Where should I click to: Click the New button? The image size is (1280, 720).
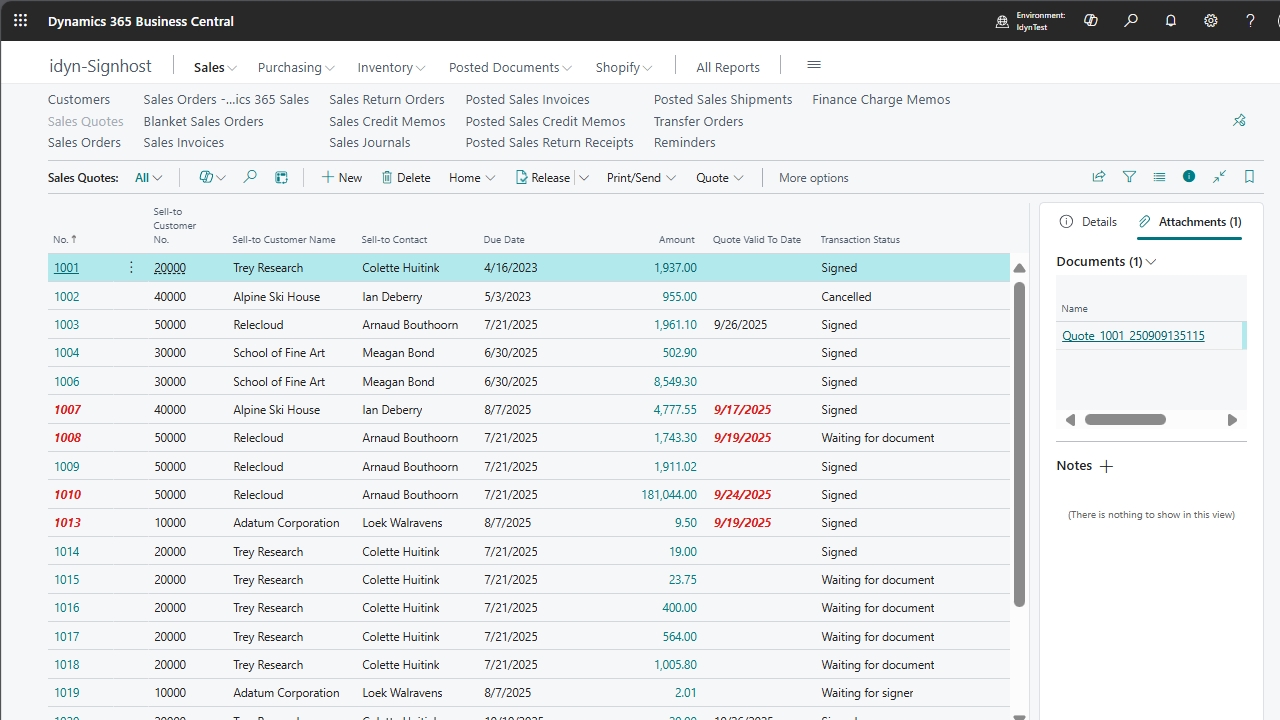pyautogui.click(x=341, y=178)
